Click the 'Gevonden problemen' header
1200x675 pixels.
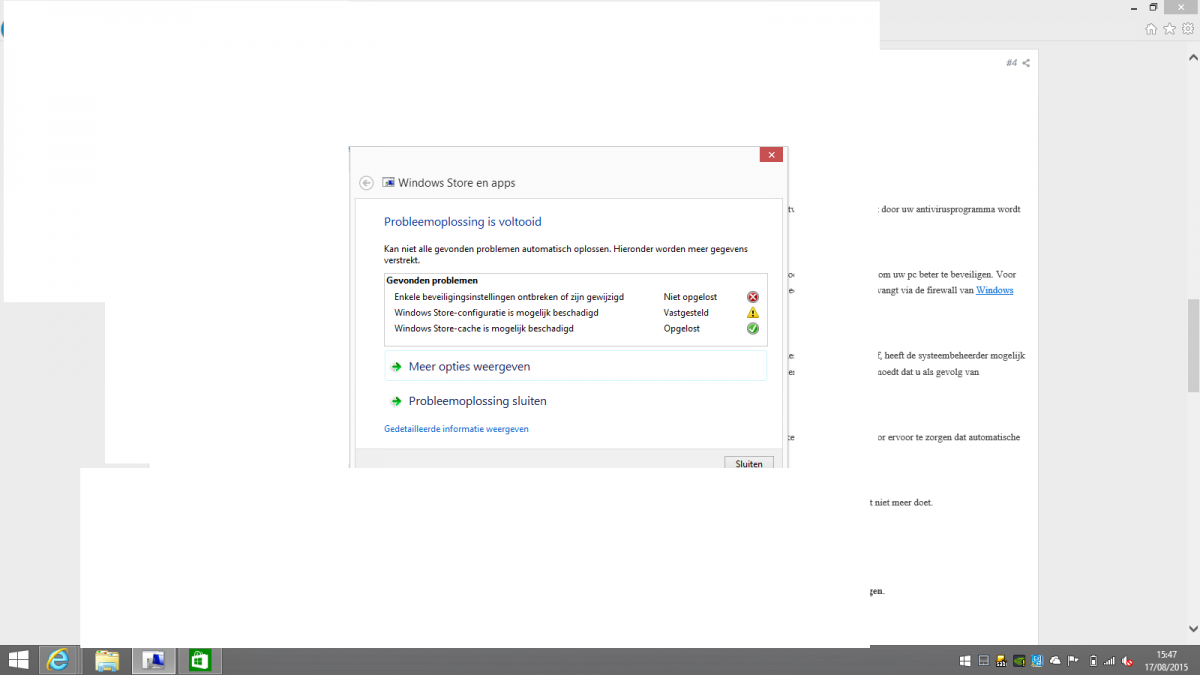click(432, 281)
